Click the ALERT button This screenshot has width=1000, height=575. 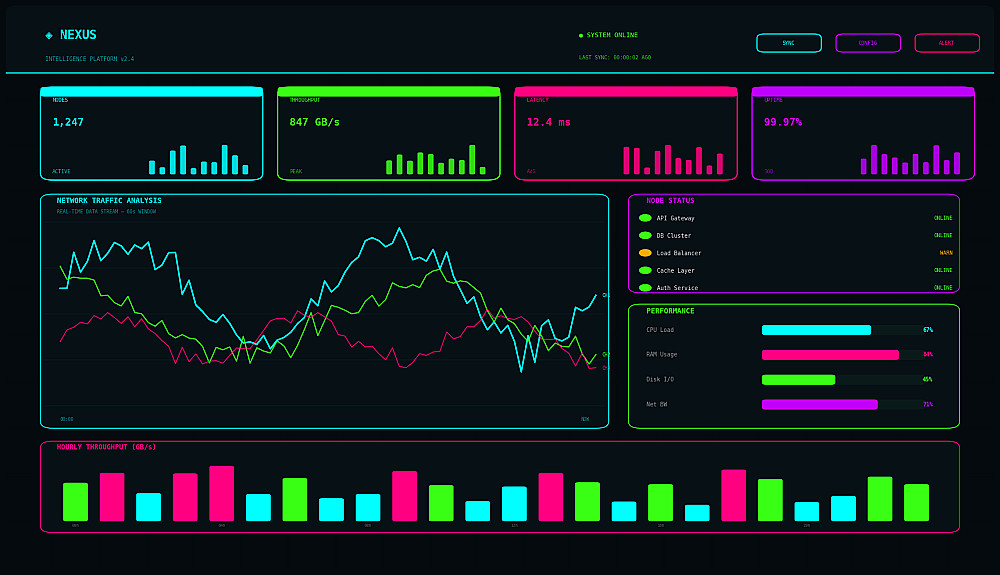(947, 43)
